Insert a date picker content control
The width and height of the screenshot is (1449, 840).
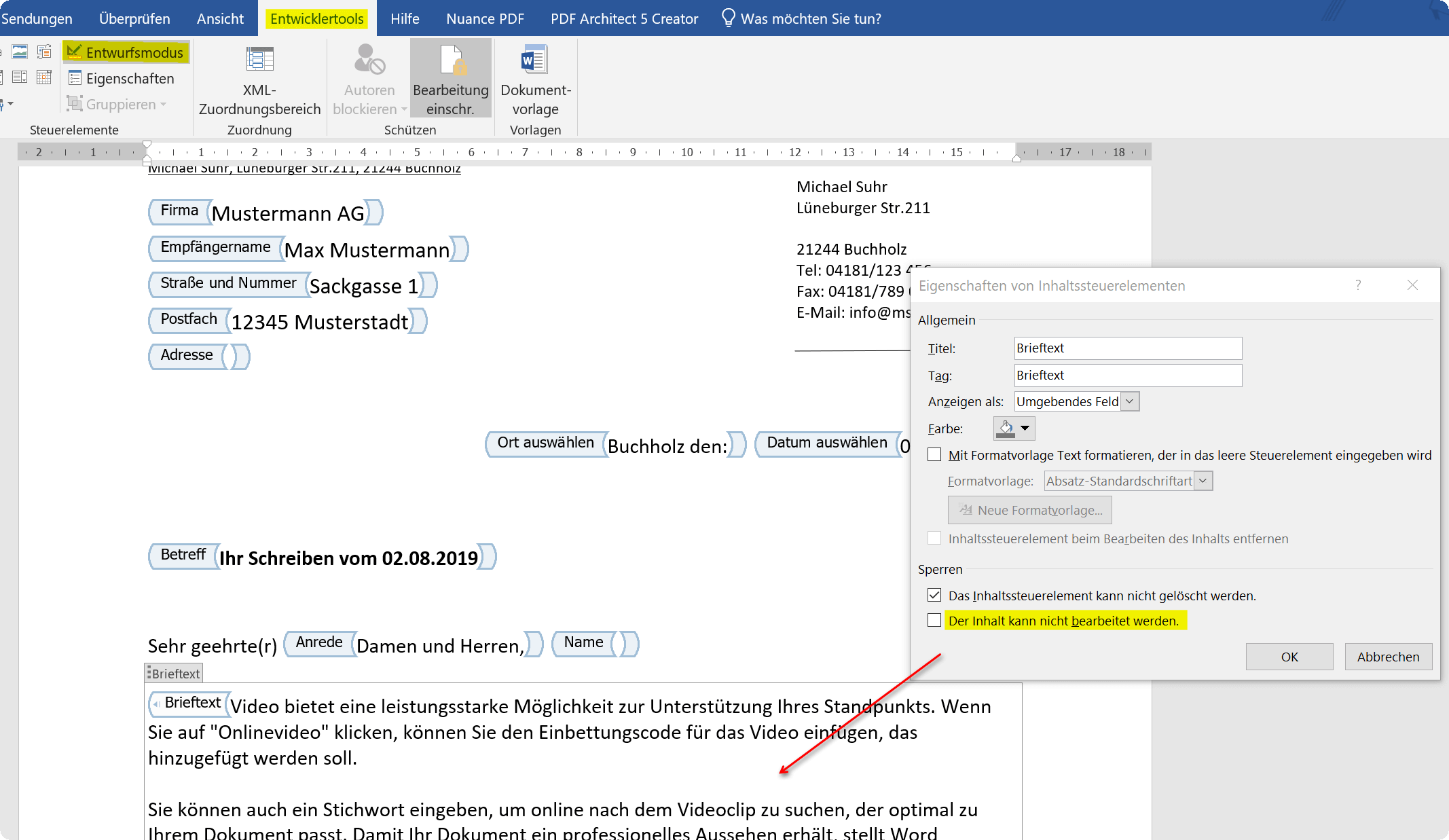point(44,77)
